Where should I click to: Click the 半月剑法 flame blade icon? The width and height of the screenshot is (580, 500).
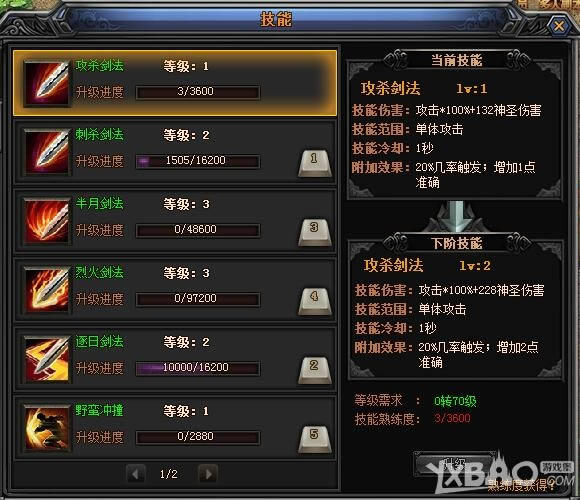click(x=47, y=221)
